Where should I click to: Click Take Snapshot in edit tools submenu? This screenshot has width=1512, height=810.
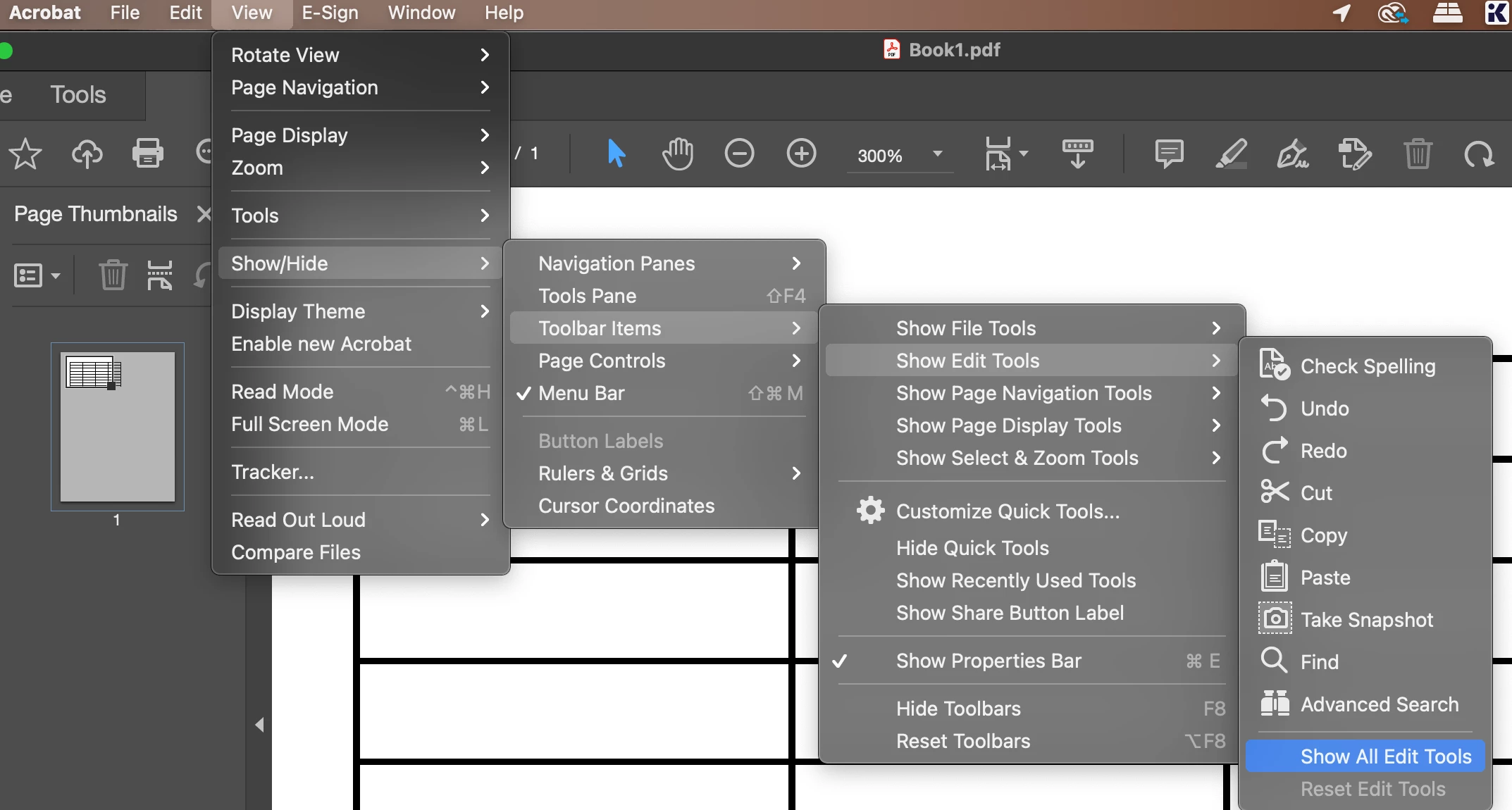[x=1365, y=620]
